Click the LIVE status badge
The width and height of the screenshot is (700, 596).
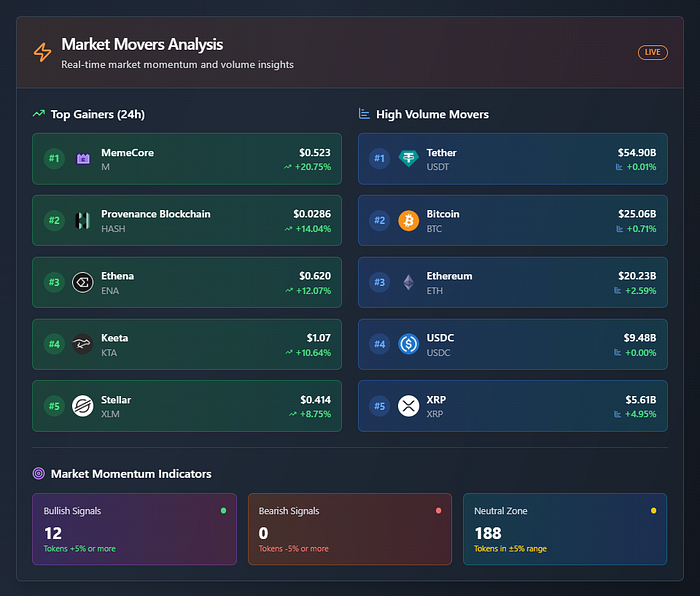652,52
